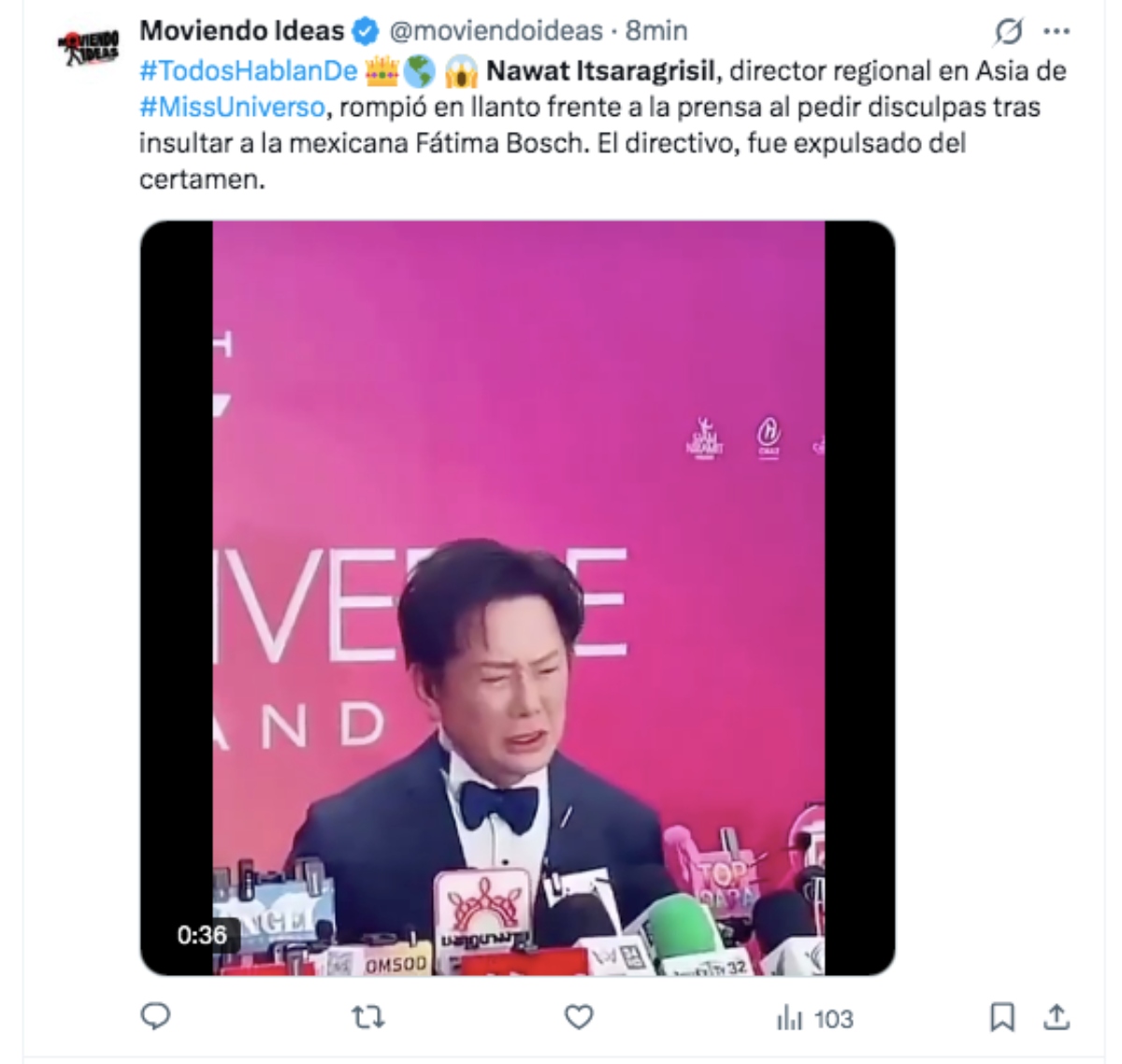Image resolution: width=1122 pixels, height=1064 pixels.
Task: View tweet analytics showing 103 views
Action: [814, 1018]
